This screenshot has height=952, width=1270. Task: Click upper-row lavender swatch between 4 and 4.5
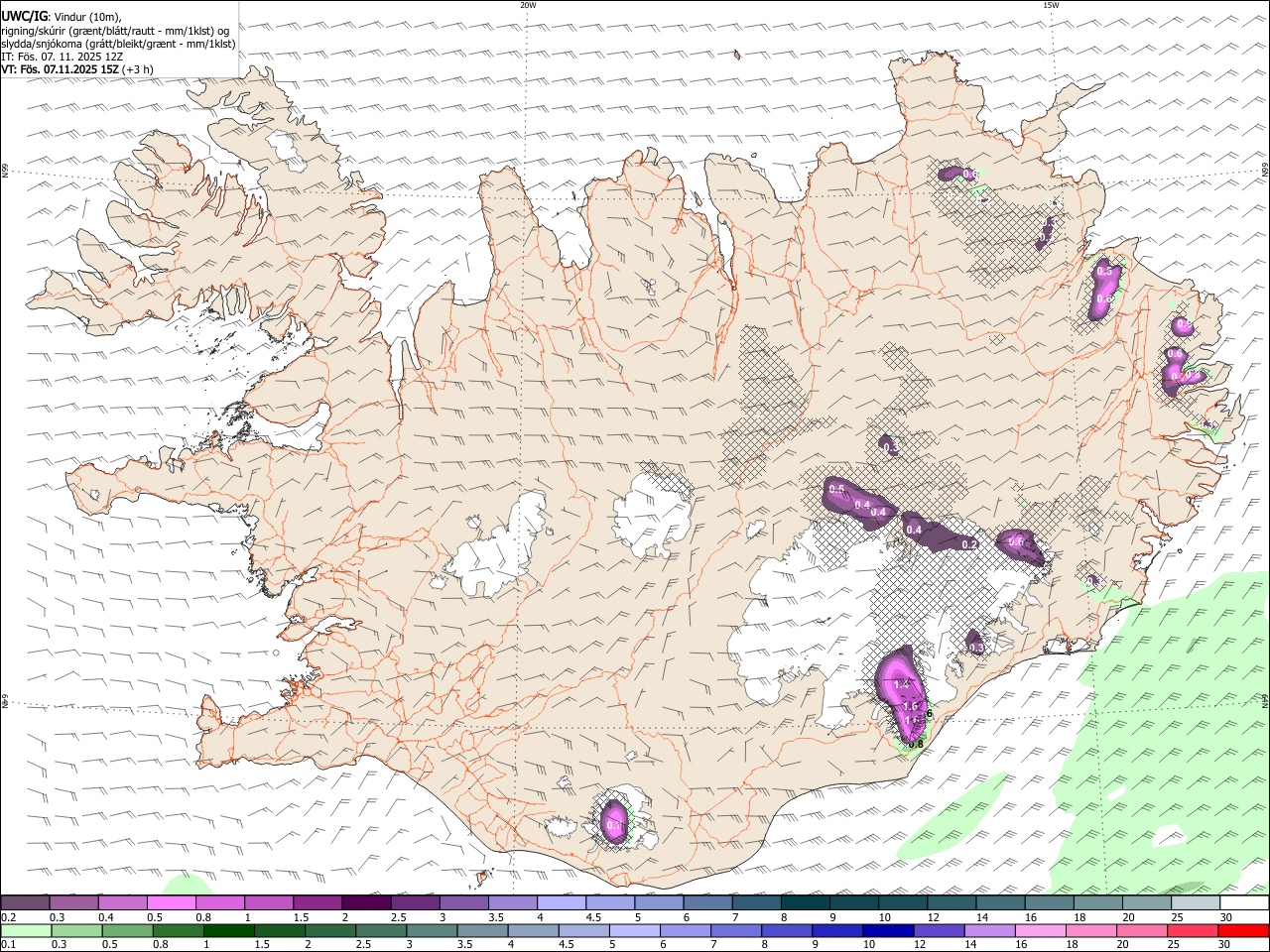[x=562, y=903]
